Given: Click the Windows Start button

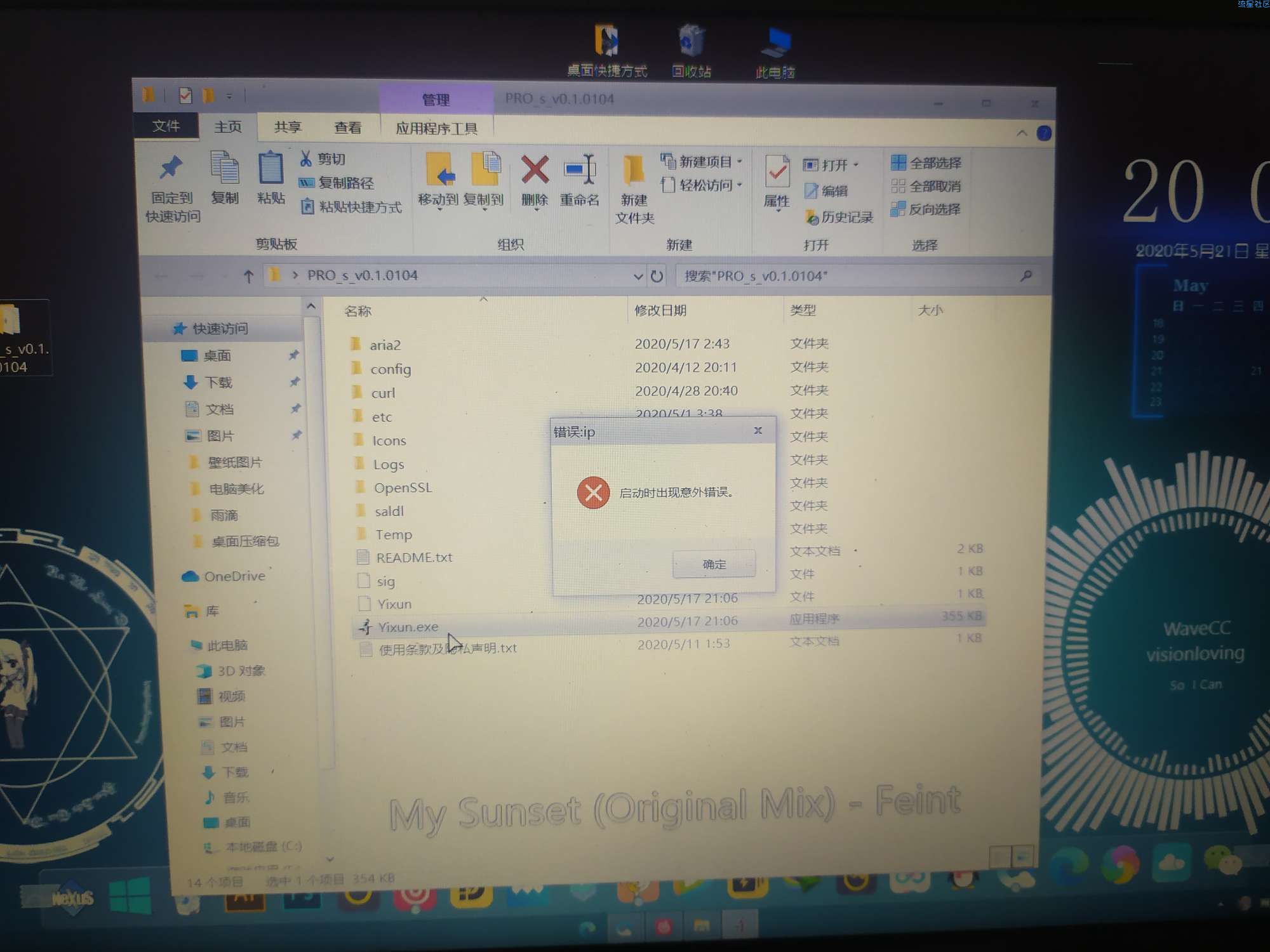Looking at the screenshot, I should (130, 896).
